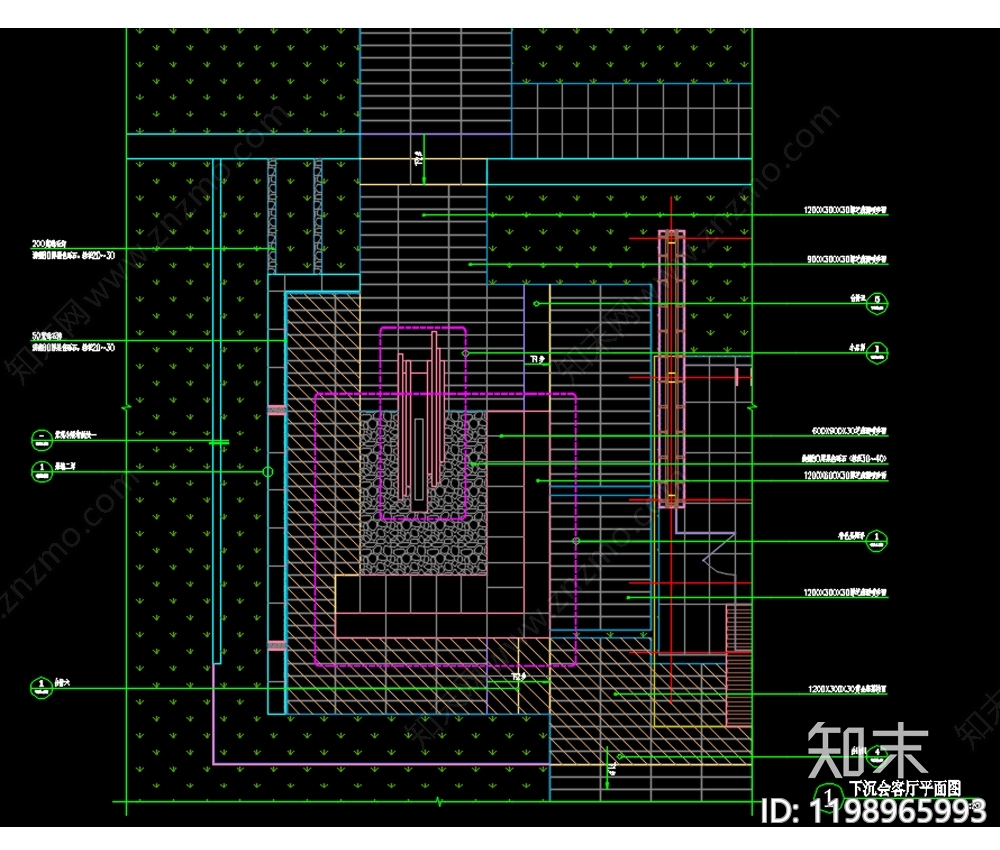
Task: Click the detail index bubble numbered 5
Action: [x=877, y=304]
